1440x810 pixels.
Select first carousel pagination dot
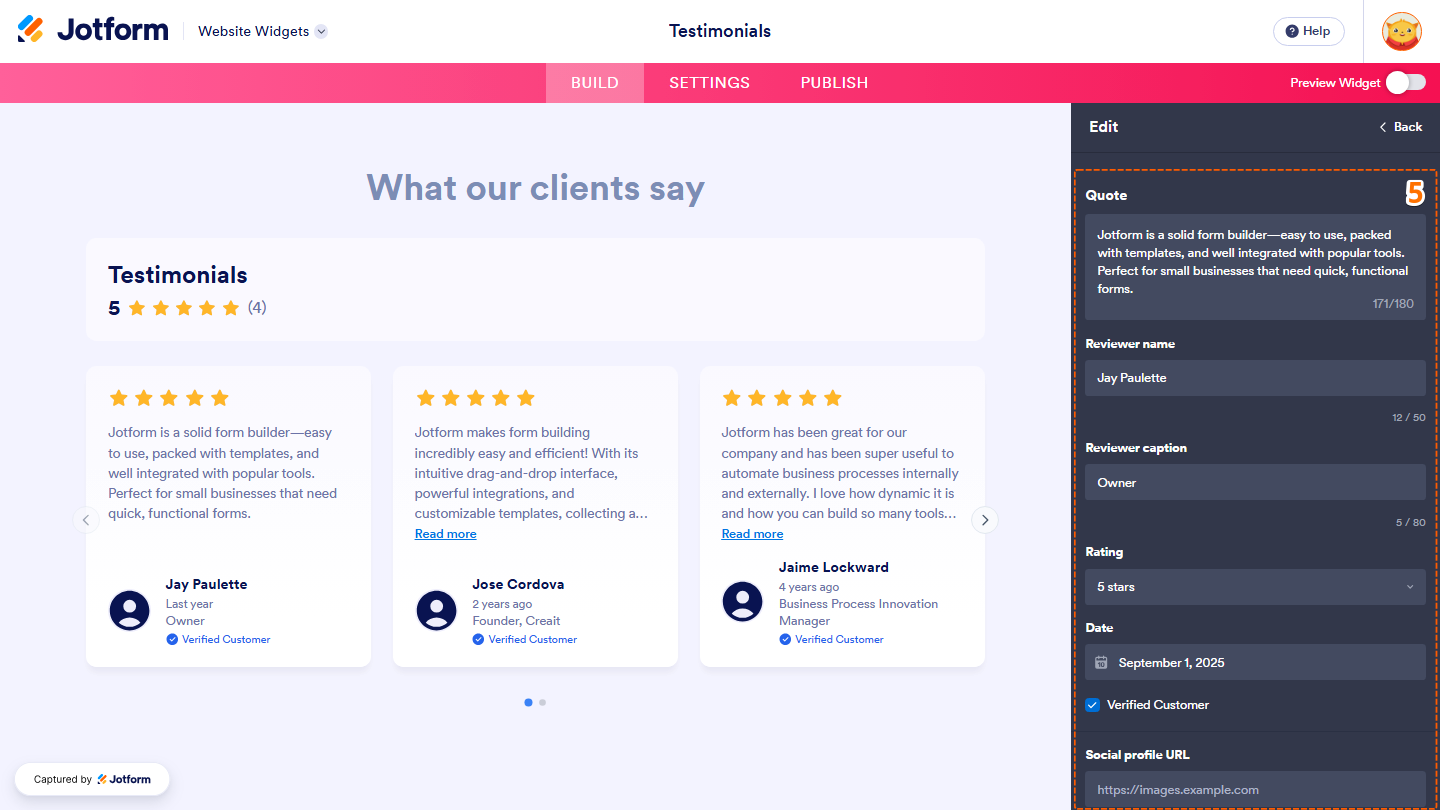click(528, 702)
